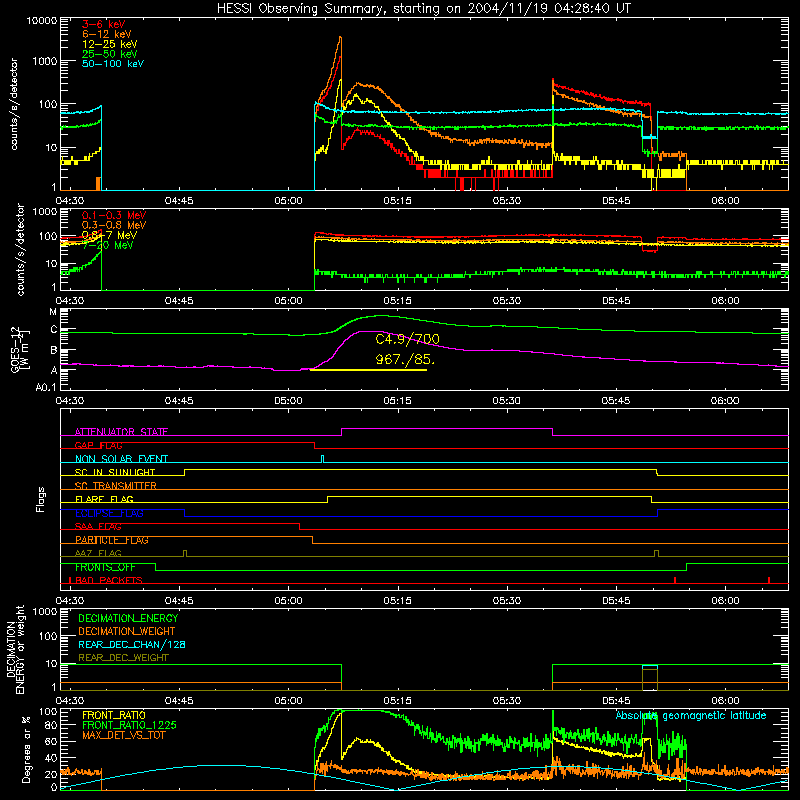Click the M class label on GOES axis
The width and height of the screenshot is (800, 800).
pos(53,312)
